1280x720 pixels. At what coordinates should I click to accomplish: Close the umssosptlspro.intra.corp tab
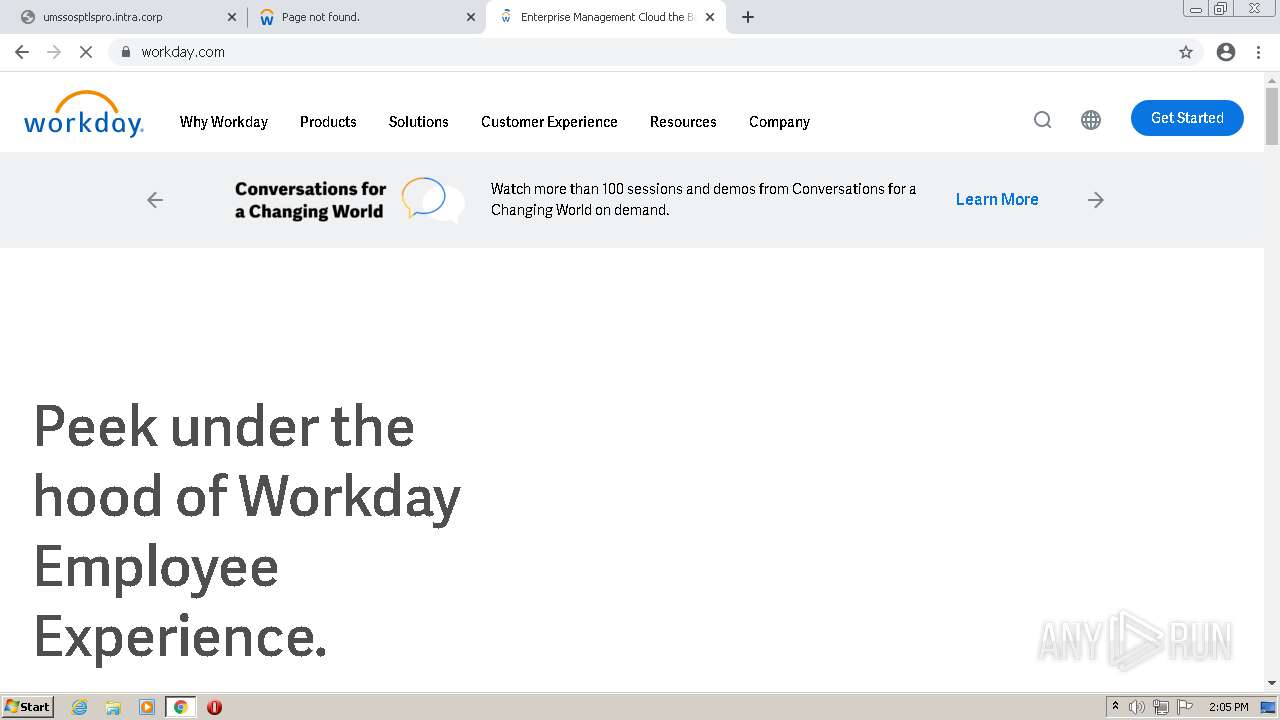[x=232, y=17]
